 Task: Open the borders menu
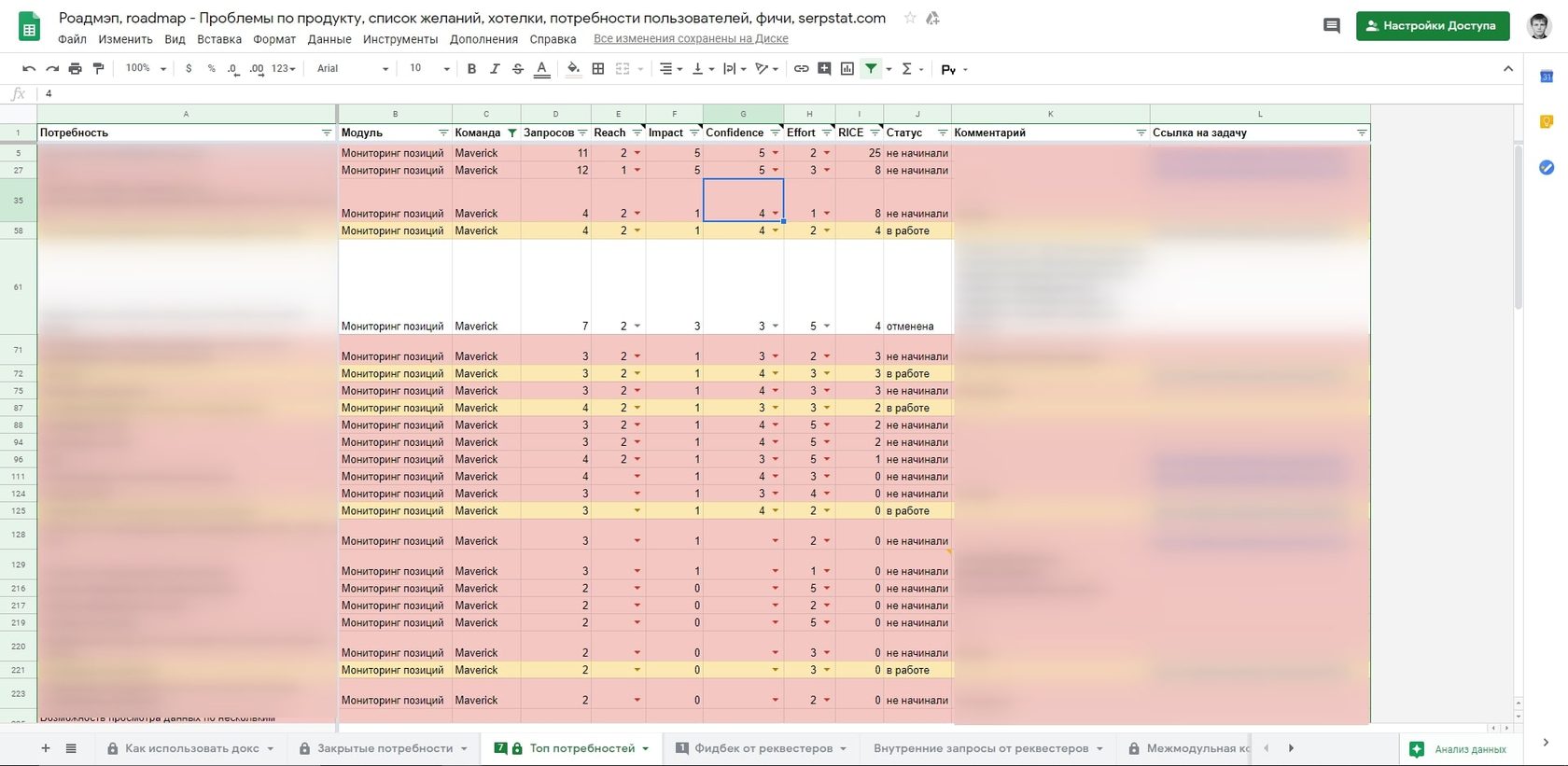pos(598,69)
